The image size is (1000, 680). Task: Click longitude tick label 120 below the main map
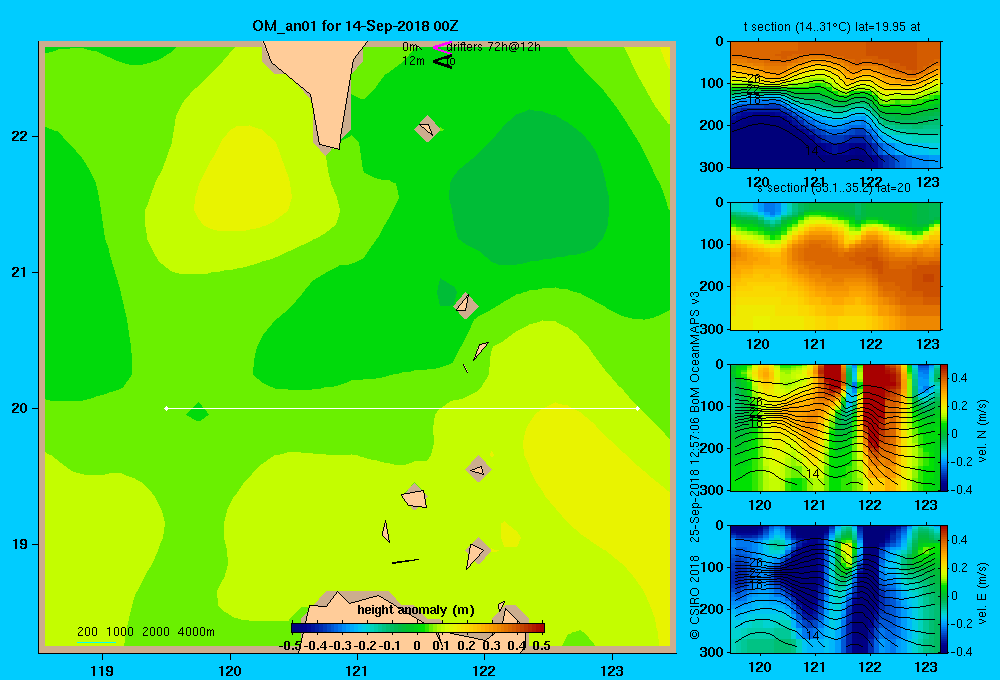tap(230, 670)
